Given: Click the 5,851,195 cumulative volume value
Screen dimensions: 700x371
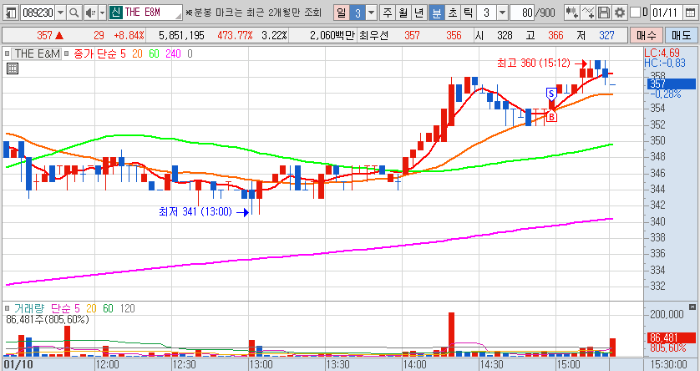Looking at the screenshot, I should tap(181, 35).
